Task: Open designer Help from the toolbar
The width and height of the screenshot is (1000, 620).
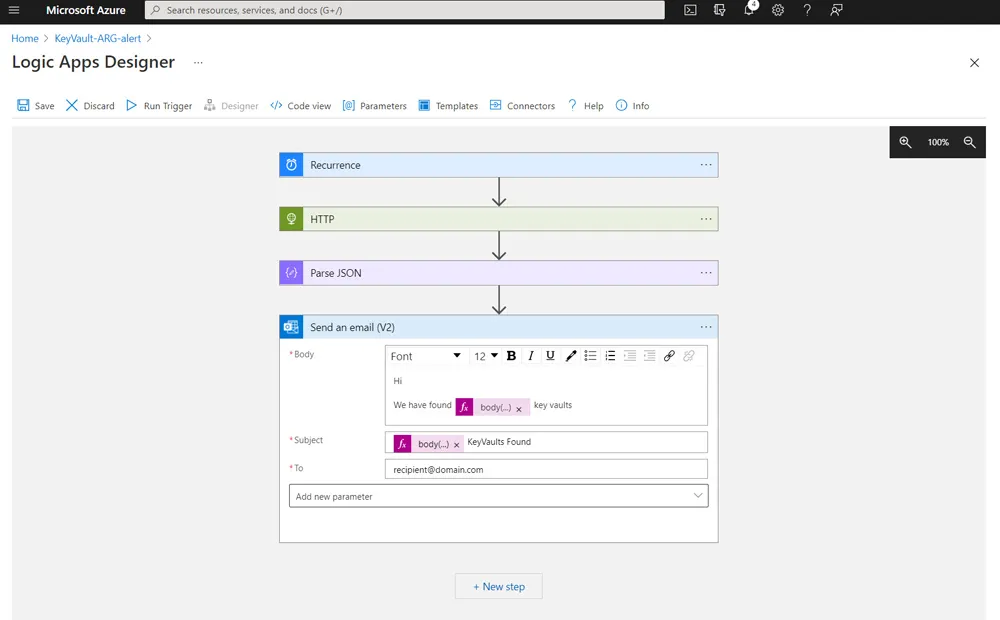Action: (x=585, y=106)
